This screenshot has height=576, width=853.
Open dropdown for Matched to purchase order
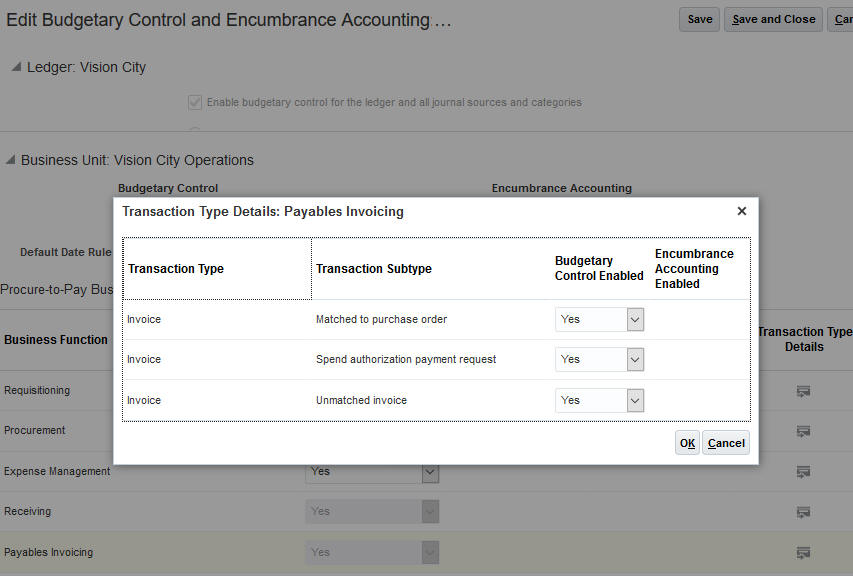pyautogui.click(x=635, y=319)
